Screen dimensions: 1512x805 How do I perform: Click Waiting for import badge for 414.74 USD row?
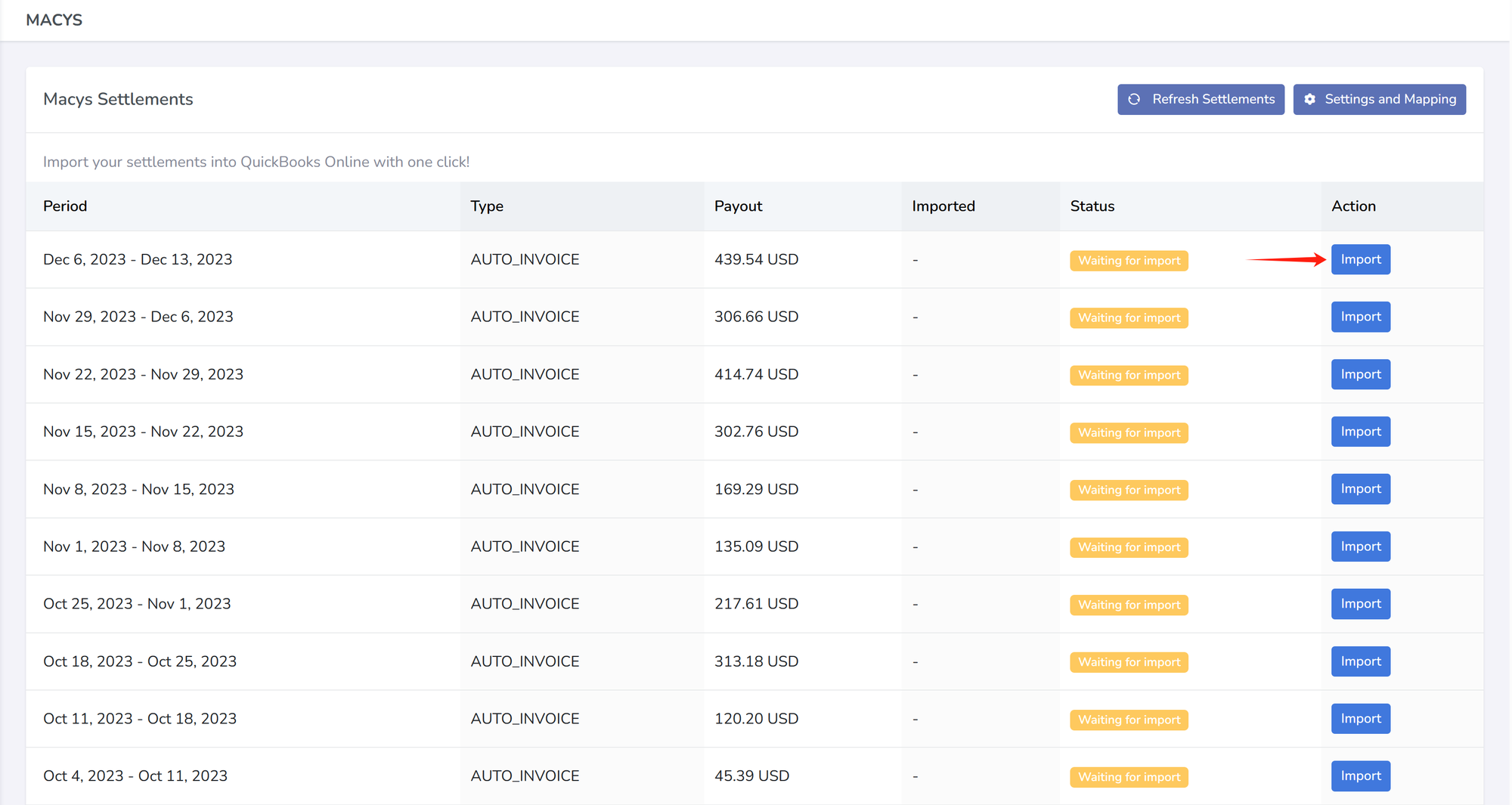click(1129, 376)
